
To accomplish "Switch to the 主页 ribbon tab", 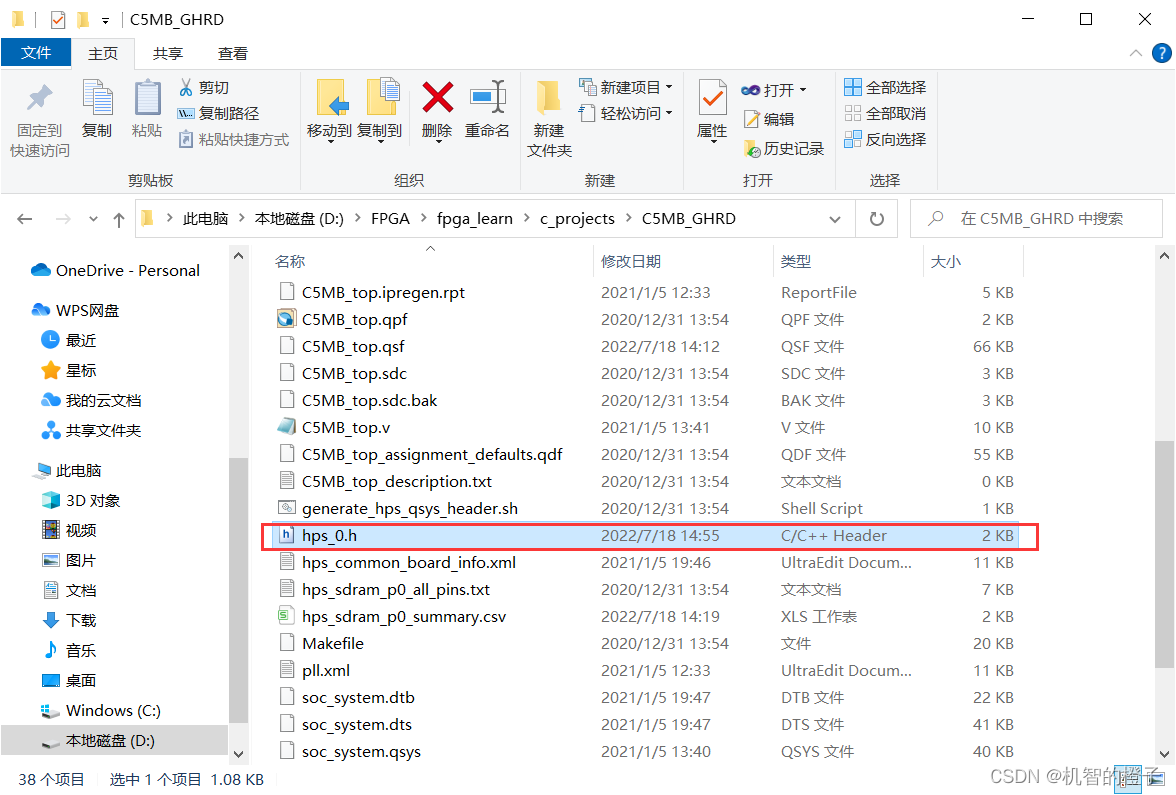I will point(103,53).
